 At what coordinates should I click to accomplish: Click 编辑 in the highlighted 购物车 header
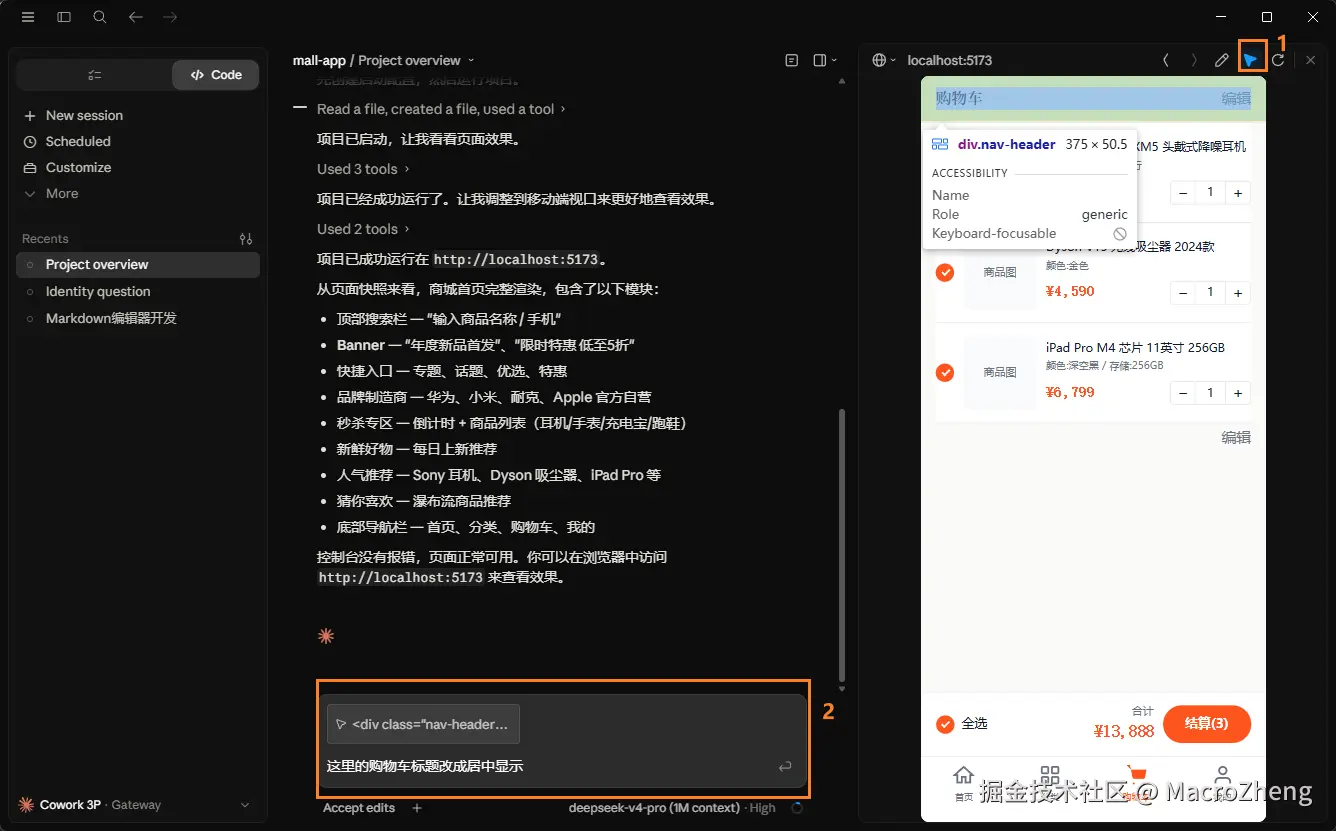1236,98
